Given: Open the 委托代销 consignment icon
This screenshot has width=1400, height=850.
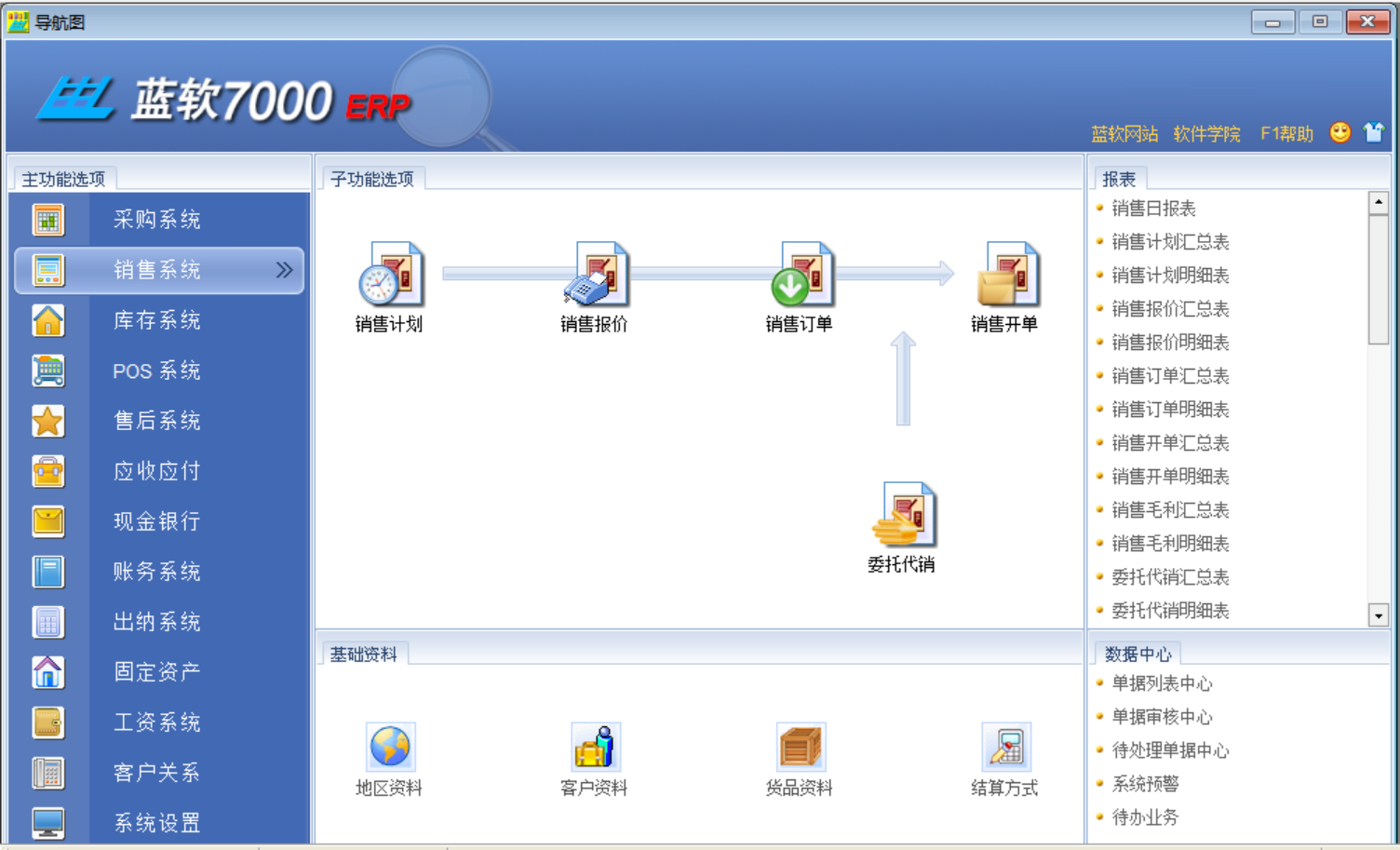Looking at the screenshot, I should [903, 515].
